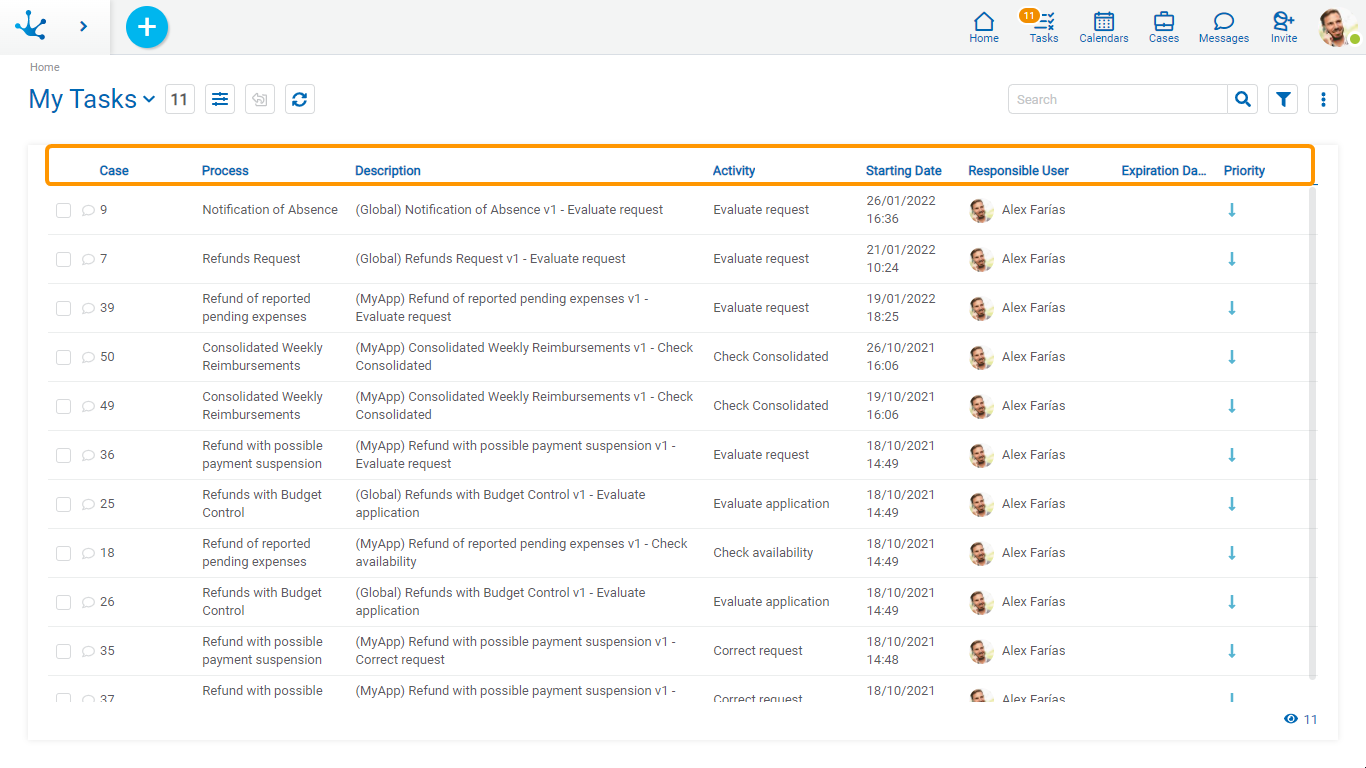1366x768 pixels.
Task: Go to Home in top navigation
Action: 984,27
